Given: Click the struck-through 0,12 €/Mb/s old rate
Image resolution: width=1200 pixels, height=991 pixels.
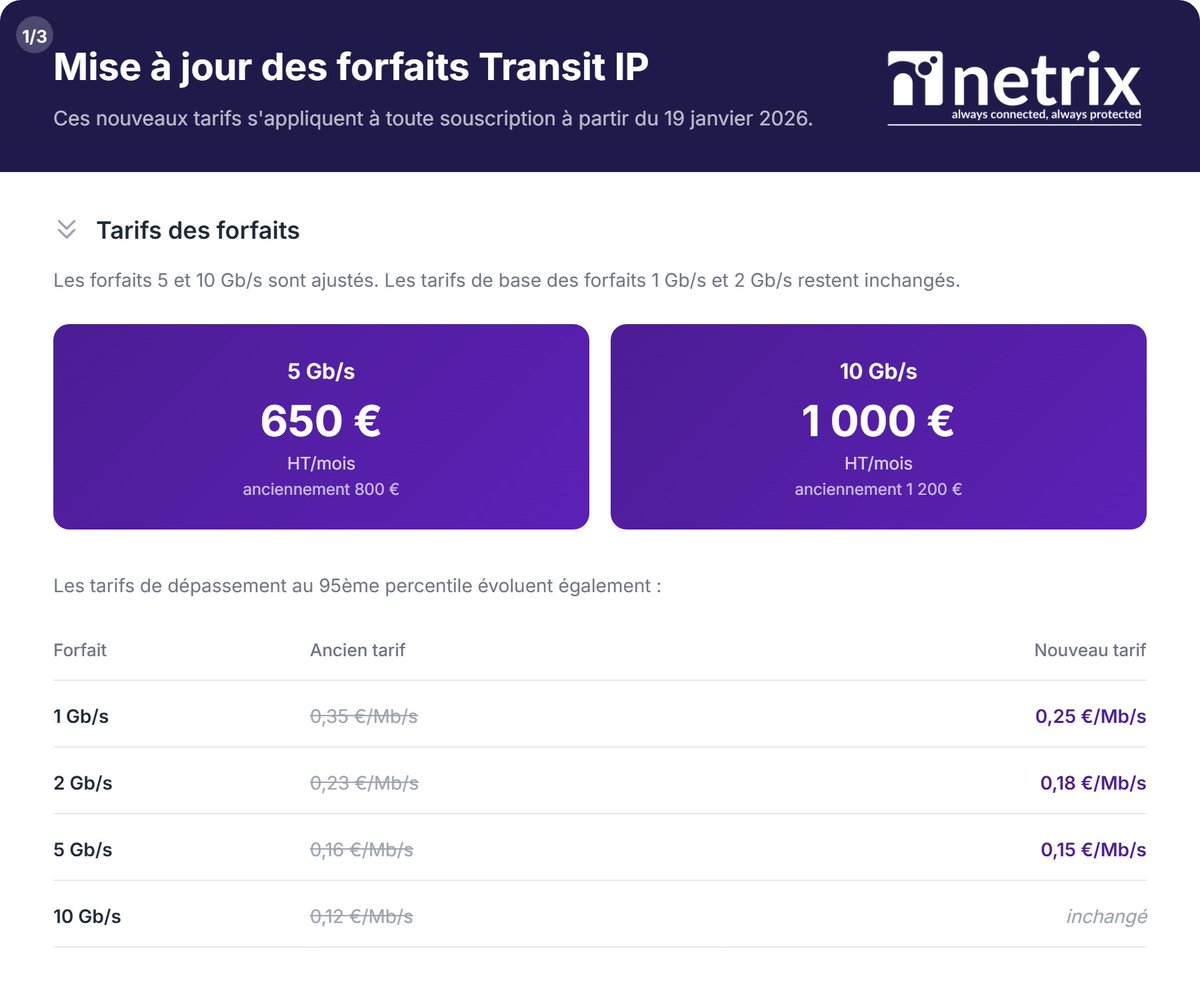Looking at the screenshot, I should click(x=362, y=916).
